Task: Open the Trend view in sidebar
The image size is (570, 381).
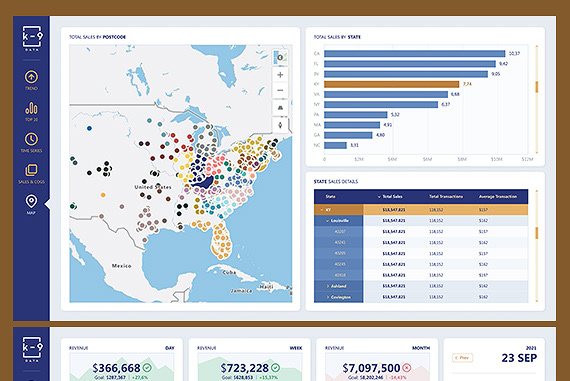Action: (x=31, y=77)
